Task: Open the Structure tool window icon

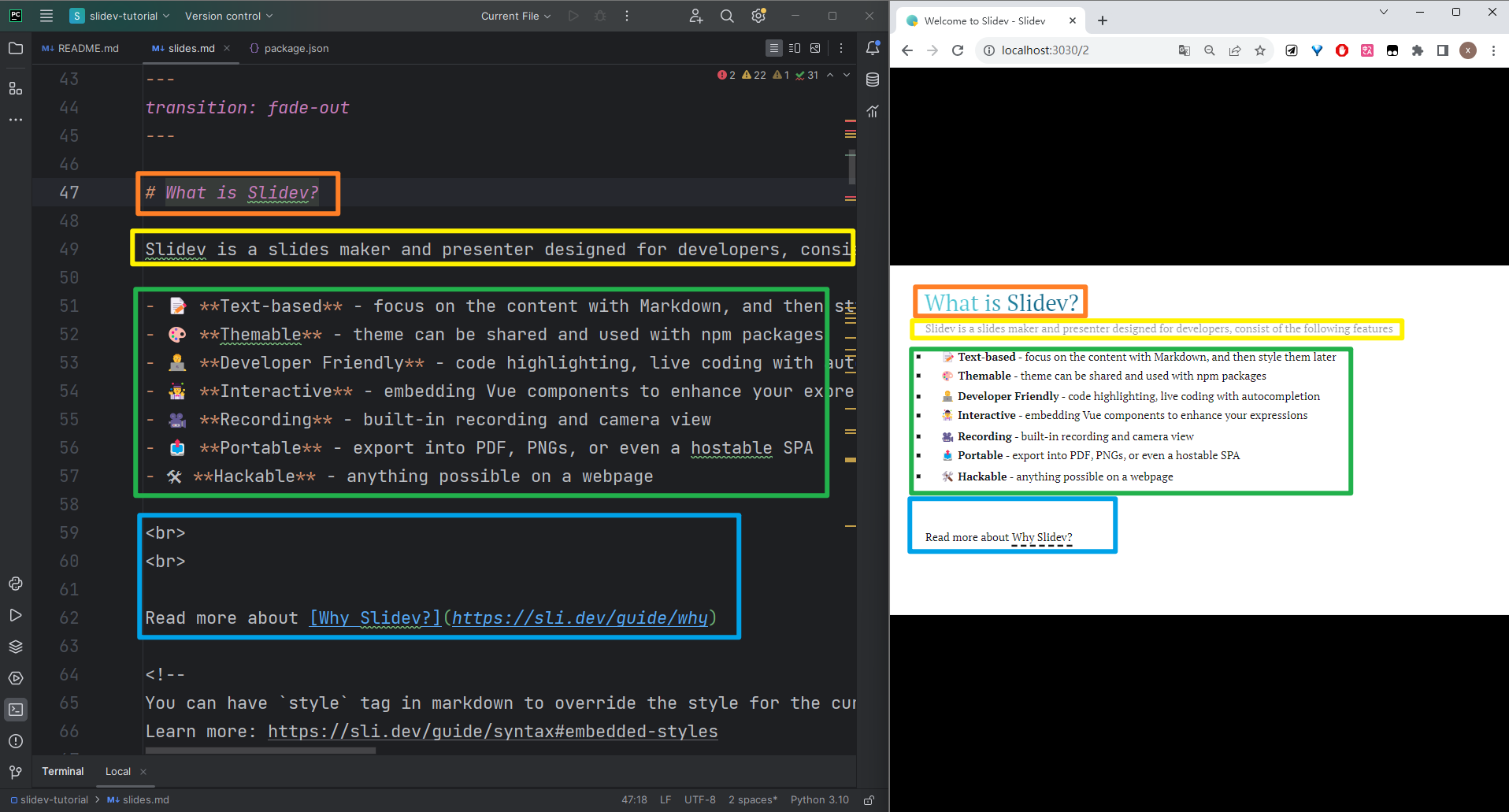Action: (x=16, y=88)
